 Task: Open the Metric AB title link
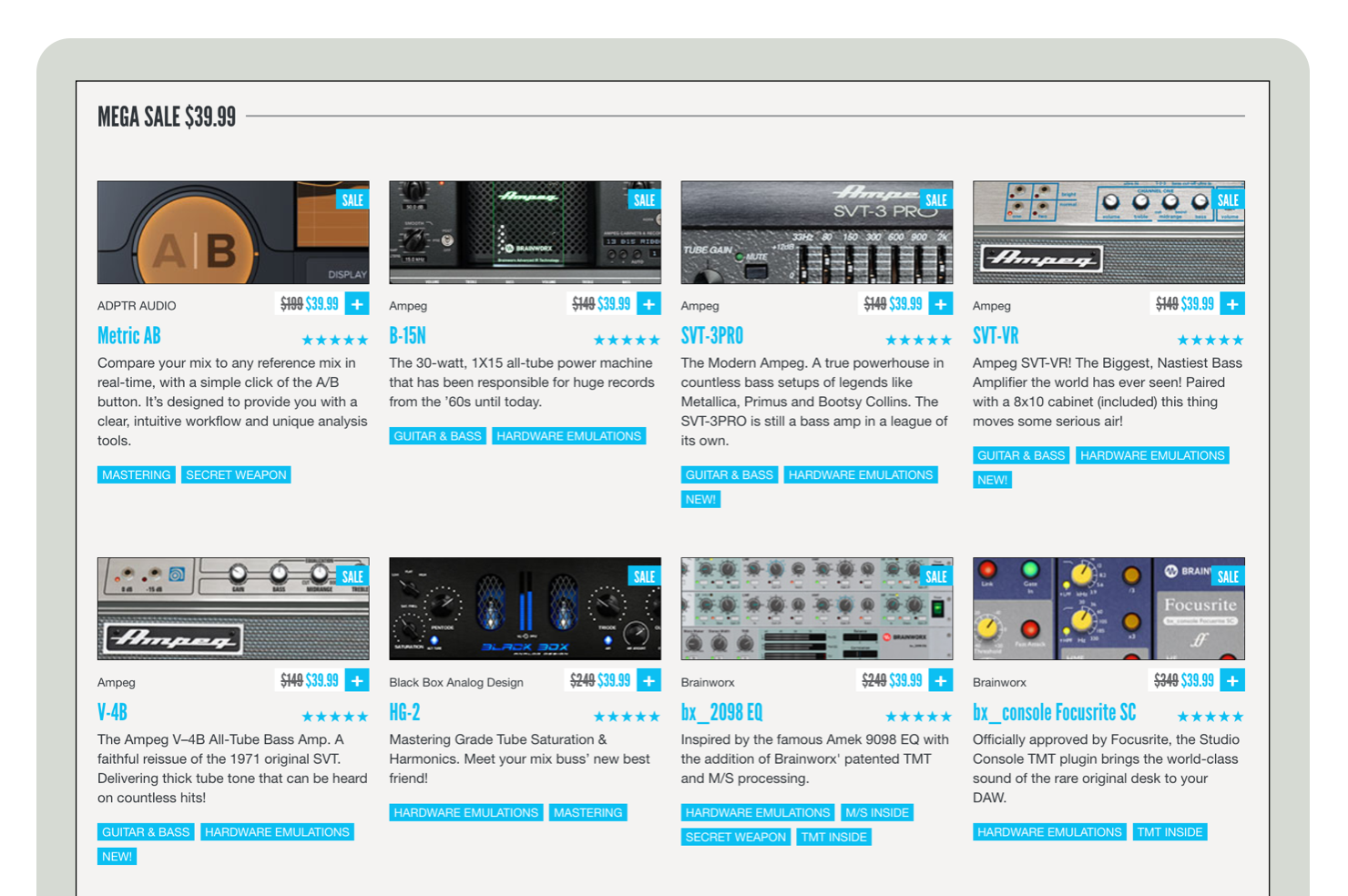pos(129,336)
